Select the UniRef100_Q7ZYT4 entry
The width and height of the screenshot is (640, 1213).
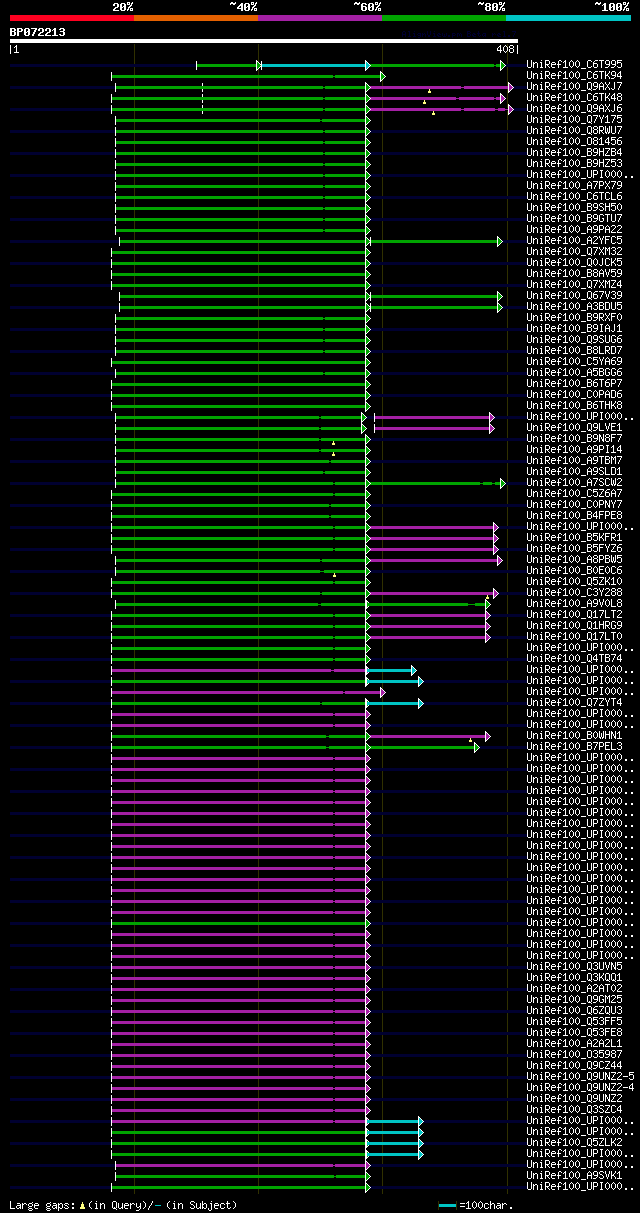click(574, 702)
